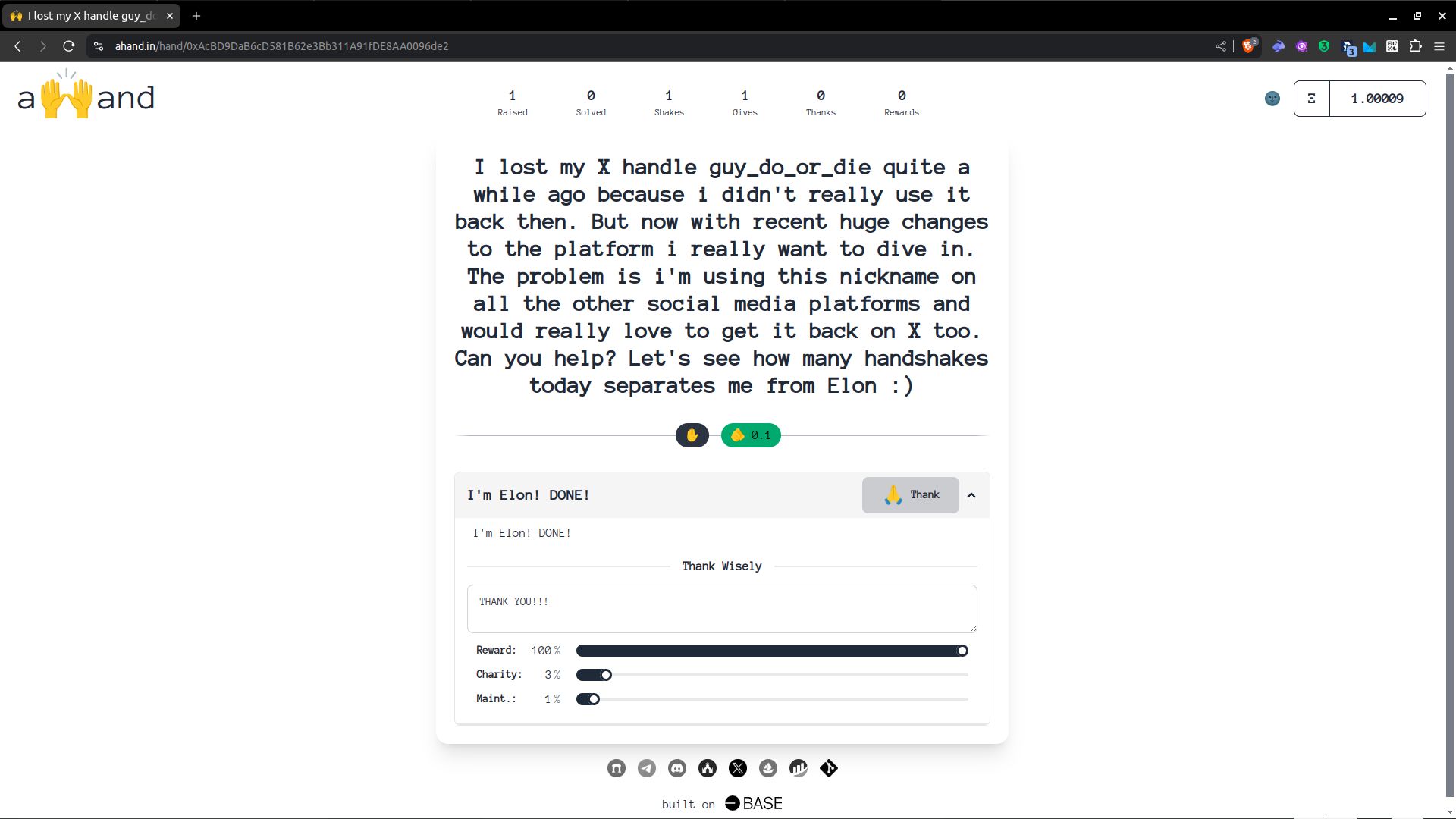Click the source code/git icon
Viewport: 1456px width, 819px height.
coord(829,768)
